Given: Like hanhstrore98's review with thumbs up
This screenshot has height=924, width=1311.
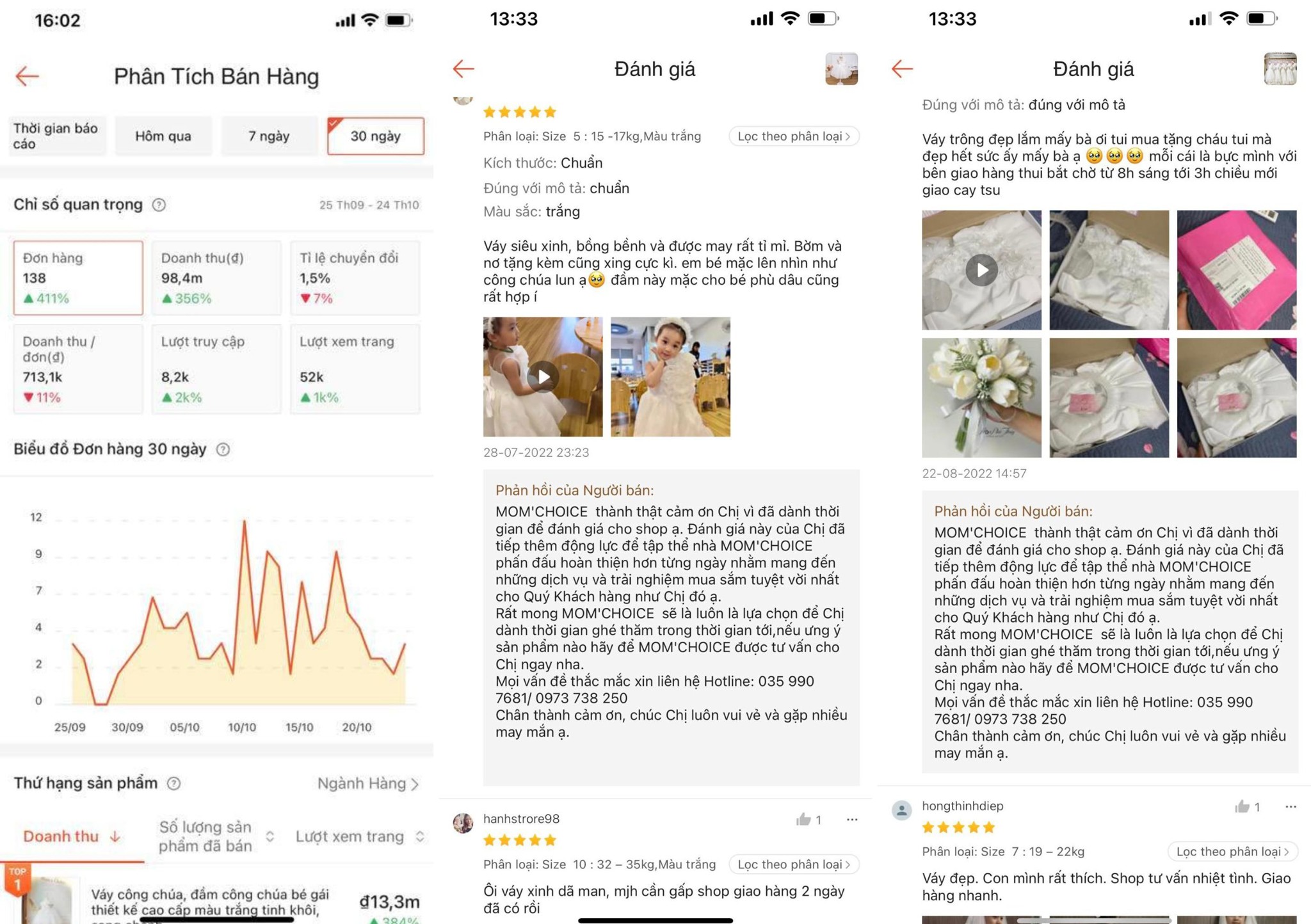Looking at the screenshot, I should click(x=803, y=819).
